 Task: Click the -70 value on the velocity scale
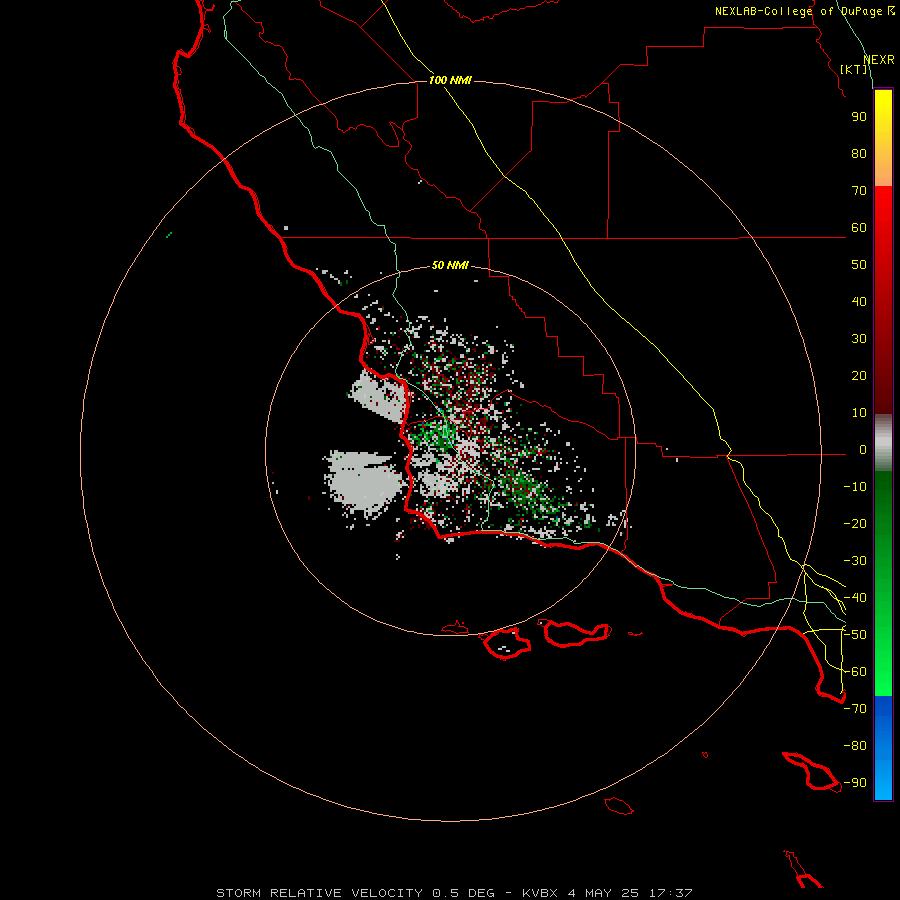click(x=855, y=709)
